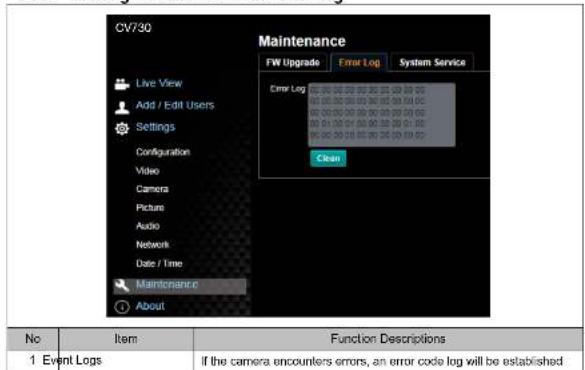Screen dimensions: 585x370
Task: Click the About info icon
Action: 122,307
